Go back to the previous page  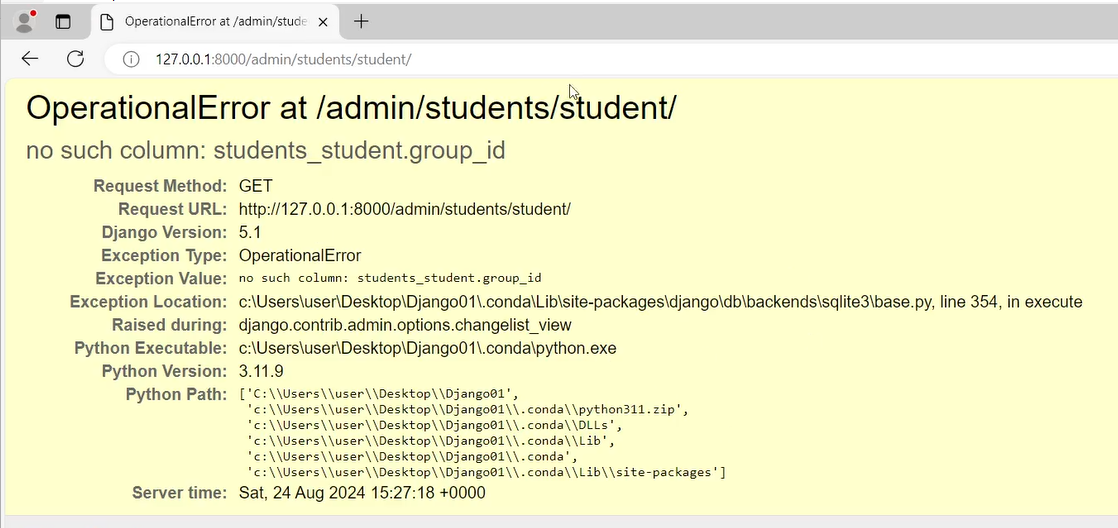(30, 59)
